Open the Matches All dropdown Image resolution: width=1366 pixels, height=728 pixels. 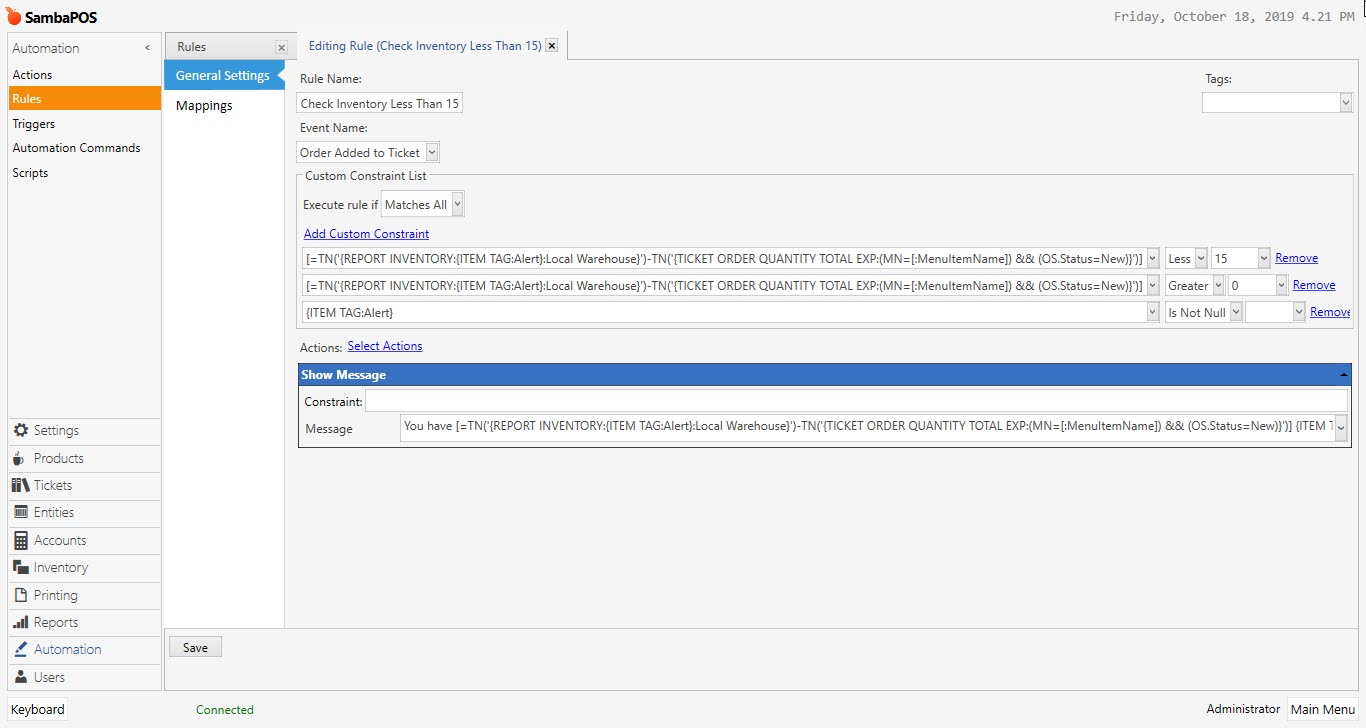pos(458,205)
